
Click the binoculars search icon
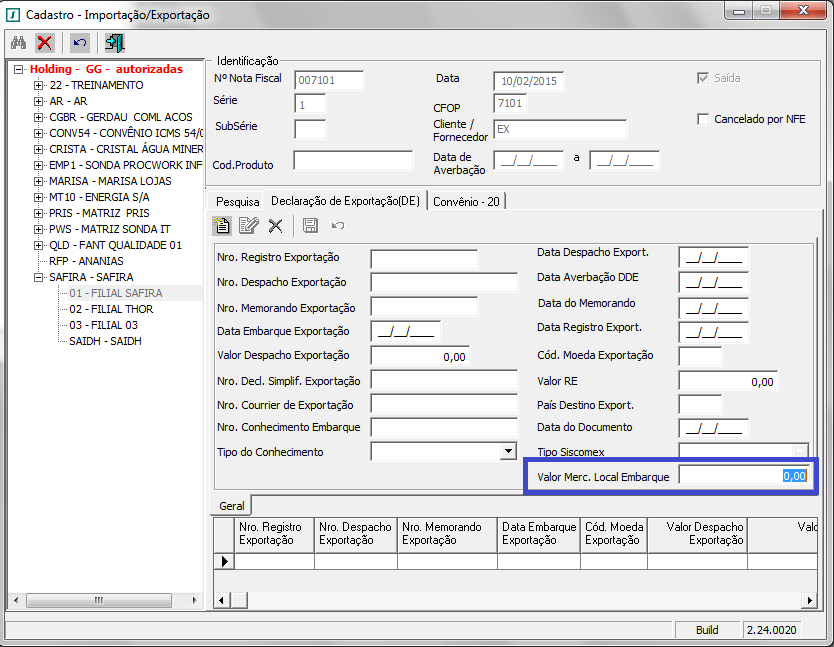tap(18, 43)
